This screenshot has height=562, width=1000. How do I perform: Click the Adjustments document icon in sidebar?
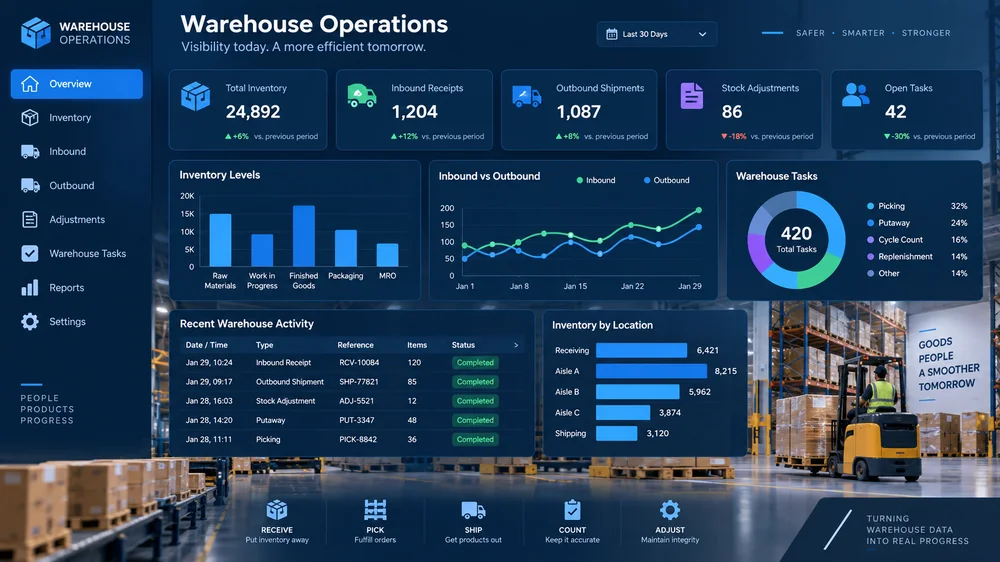[29, 219]
